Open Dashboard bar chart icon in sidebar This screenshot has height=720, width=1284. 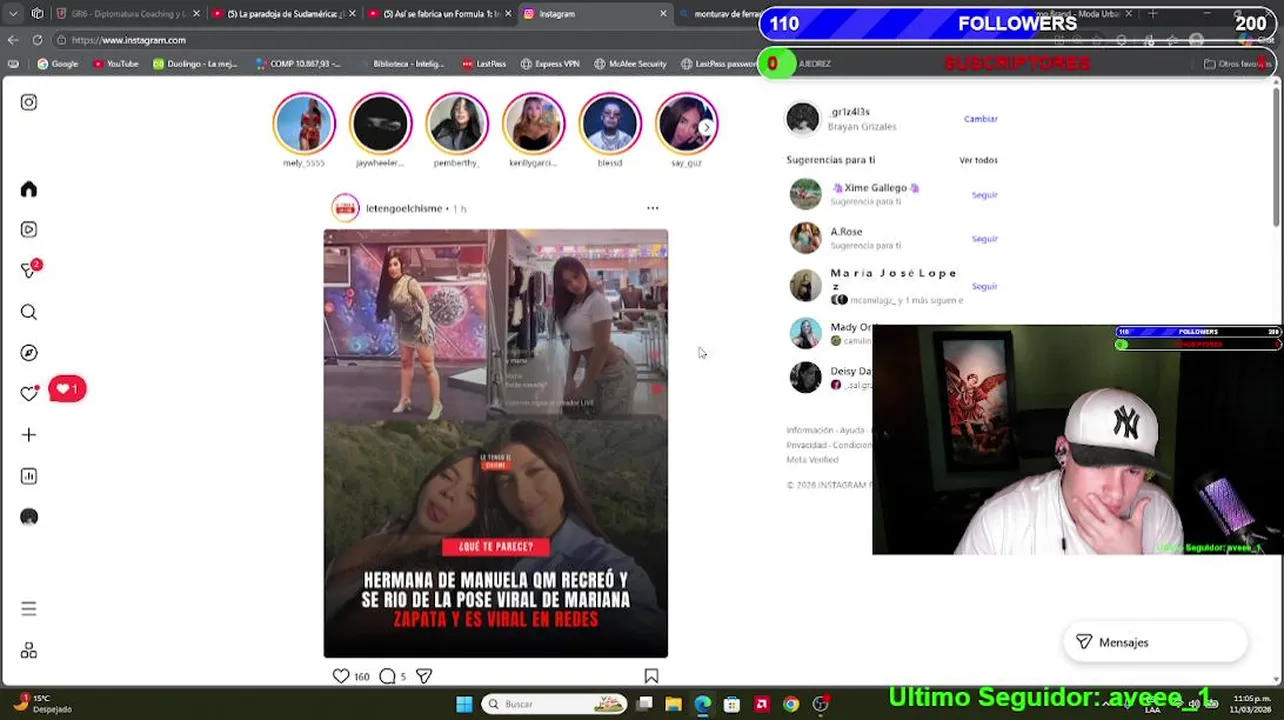click(29, 476)
